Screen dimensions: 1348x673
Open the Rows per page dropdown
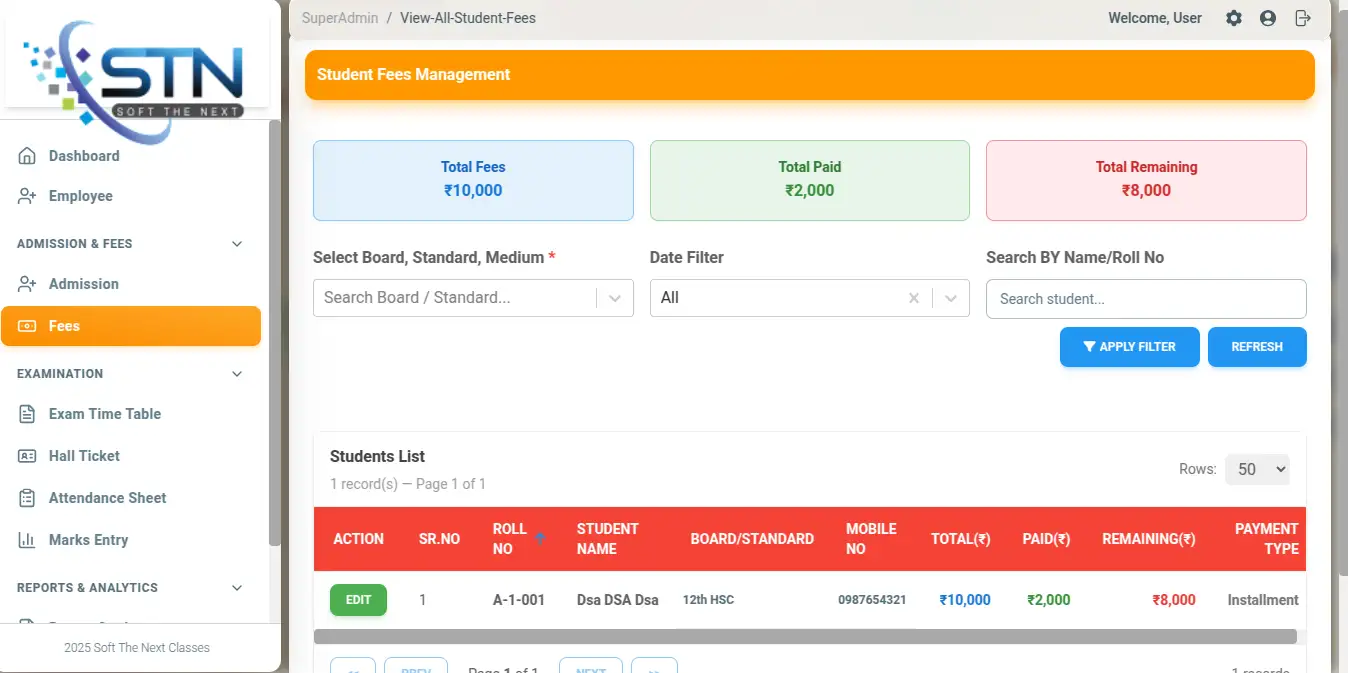(x=1257, y=469)
